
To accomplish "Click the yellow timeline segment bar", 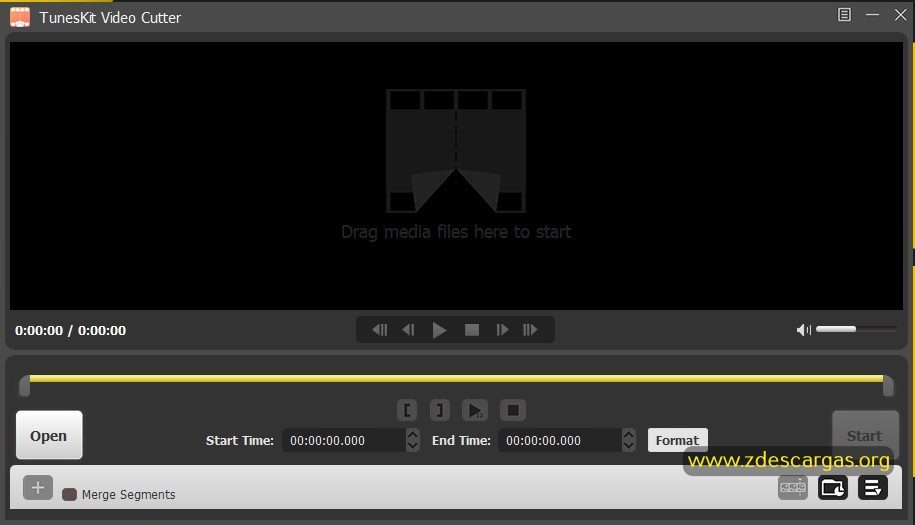I will (x=456, y=379).
